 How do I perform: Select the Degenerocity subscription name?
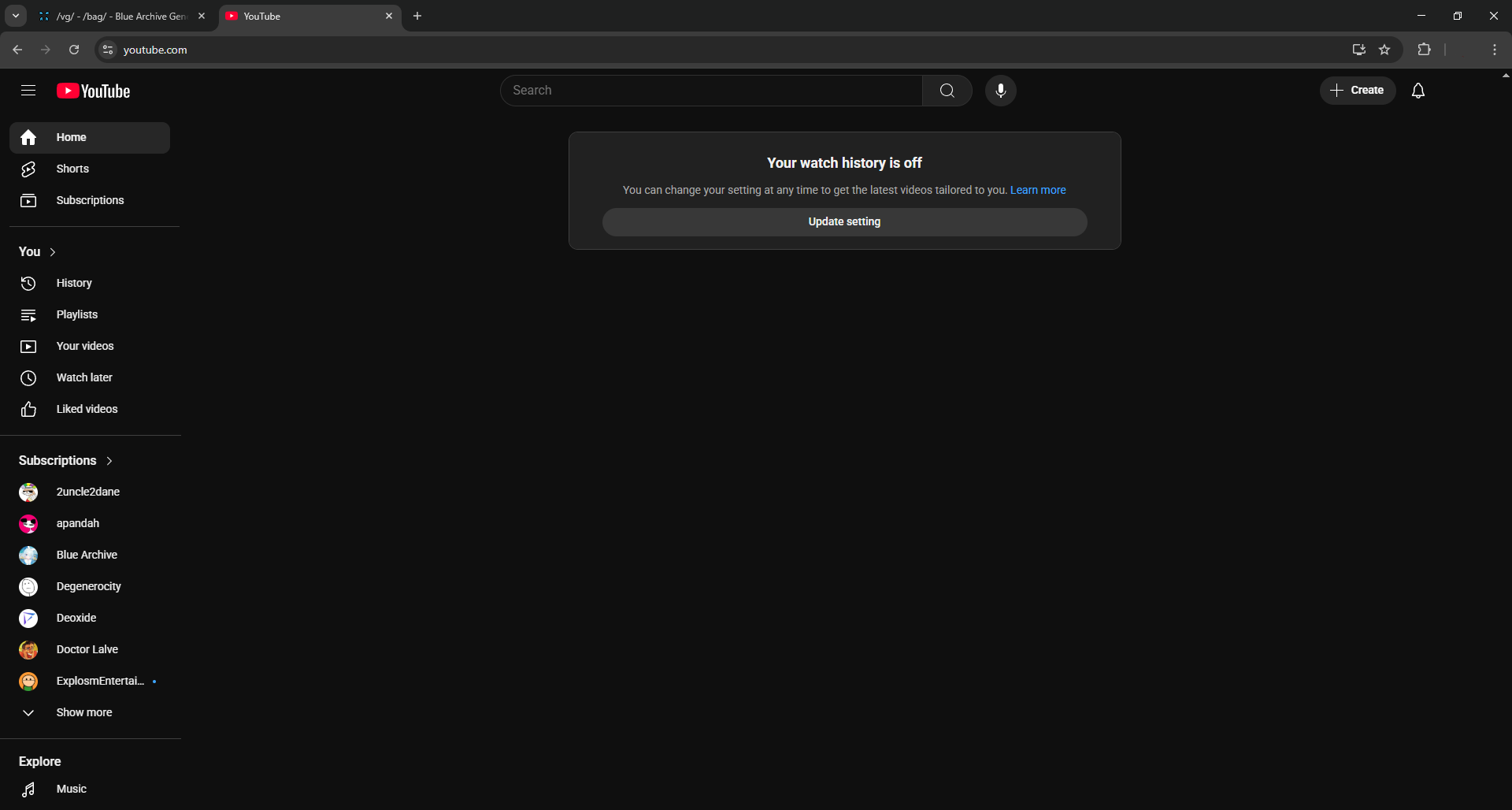coord(89,587)
